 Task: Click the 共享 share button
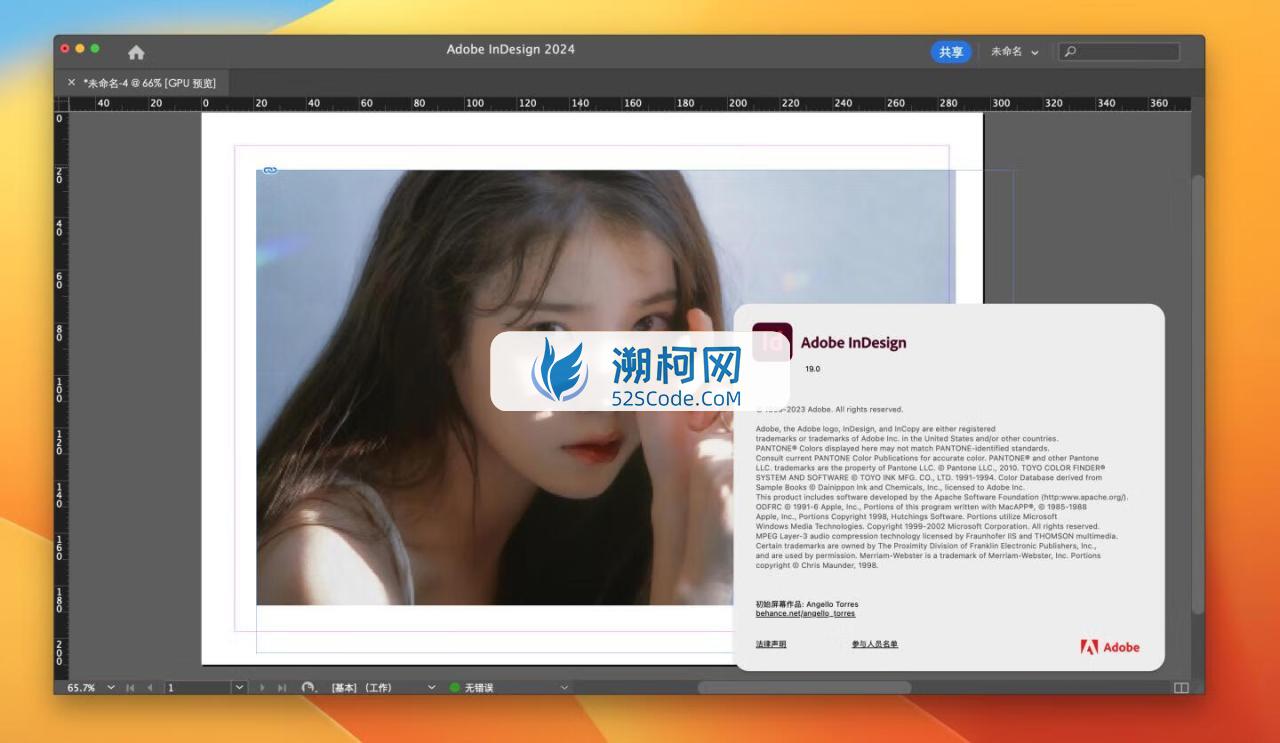click(951, 52)
